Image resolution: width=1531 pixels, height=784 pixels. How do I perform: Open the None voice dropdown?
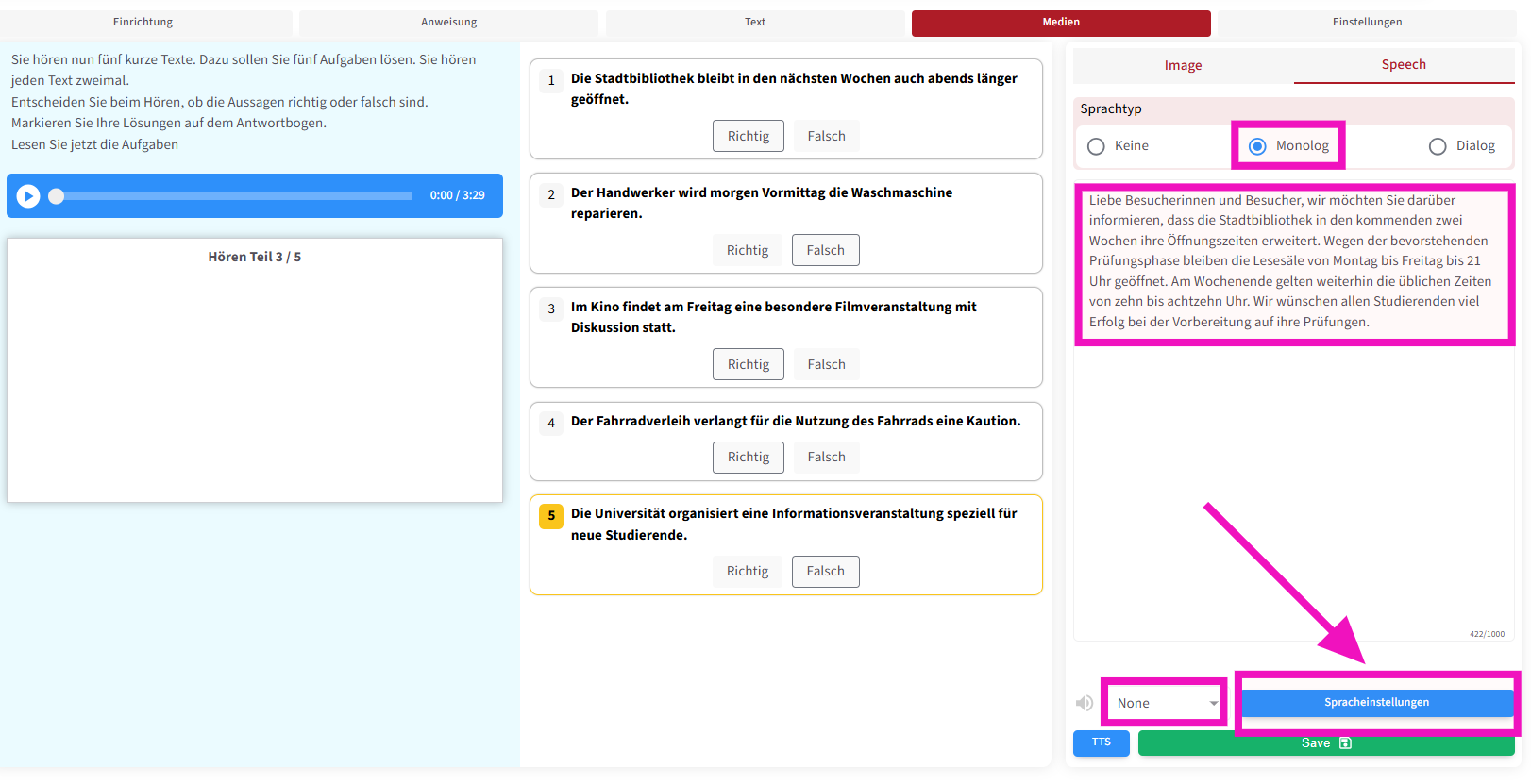pos(1166,703)
